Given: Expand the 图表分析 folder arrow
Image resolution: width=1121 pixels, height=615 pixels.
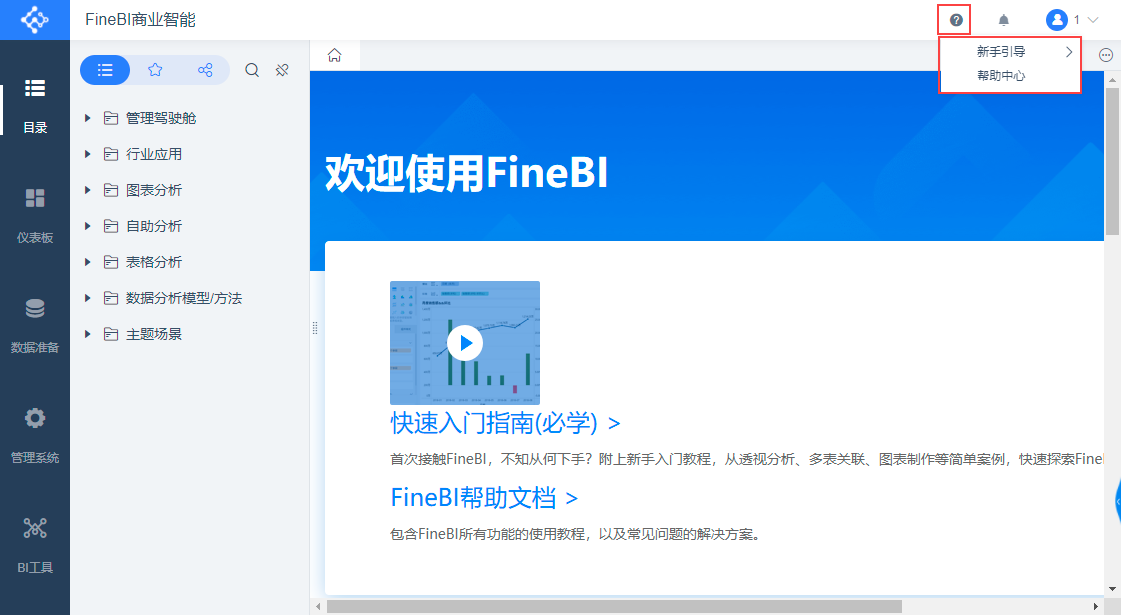Looking at the screenshot, I should point(87,190).
